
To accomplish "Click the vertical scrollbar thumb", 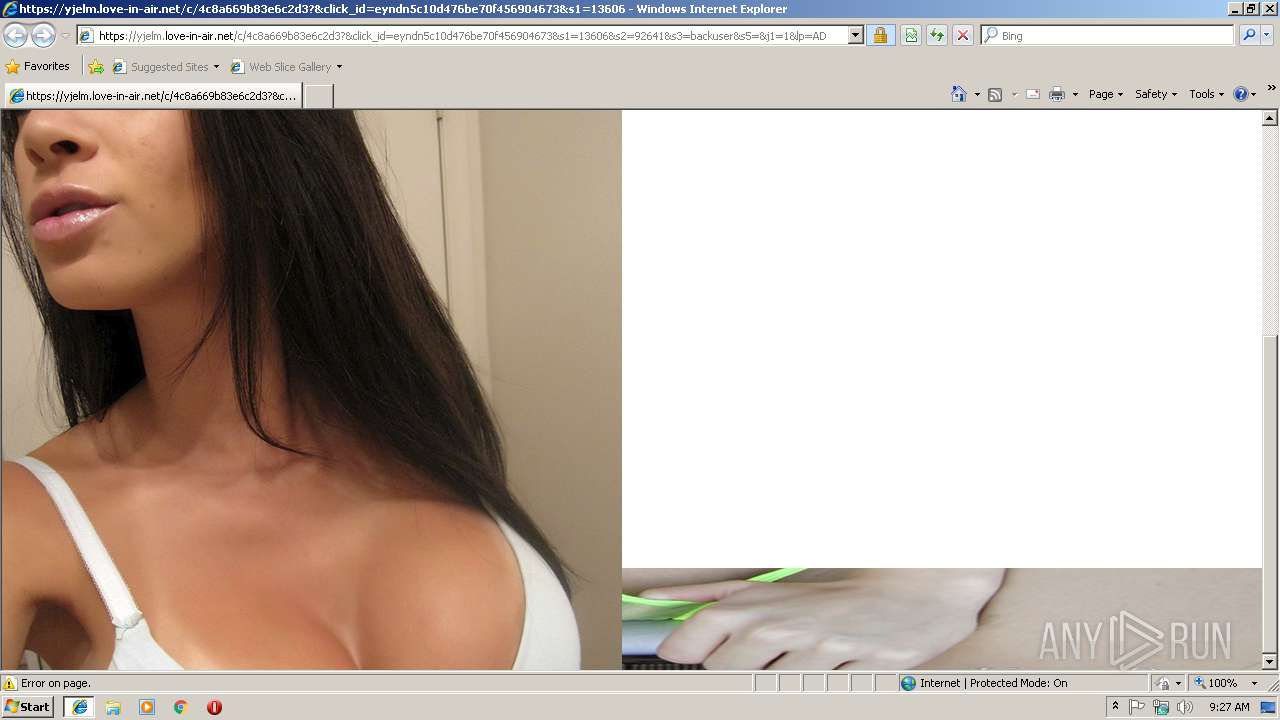I will [x=1270, y=493].
